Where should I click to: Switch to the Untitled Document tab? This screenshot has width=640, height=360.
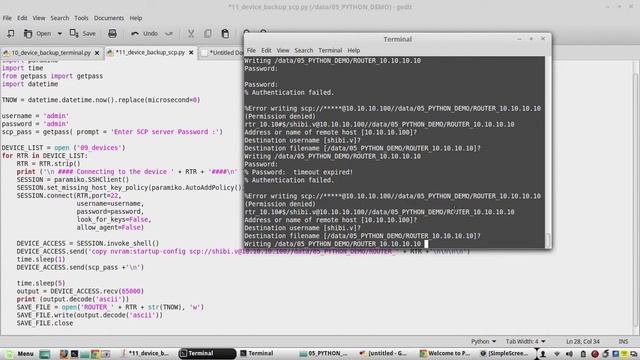pos(222,53)
